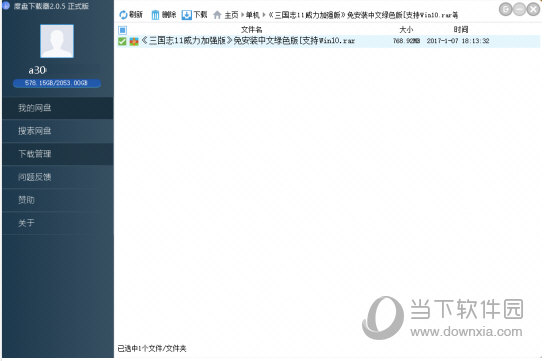Click the rar file type icon

[134, 41]
